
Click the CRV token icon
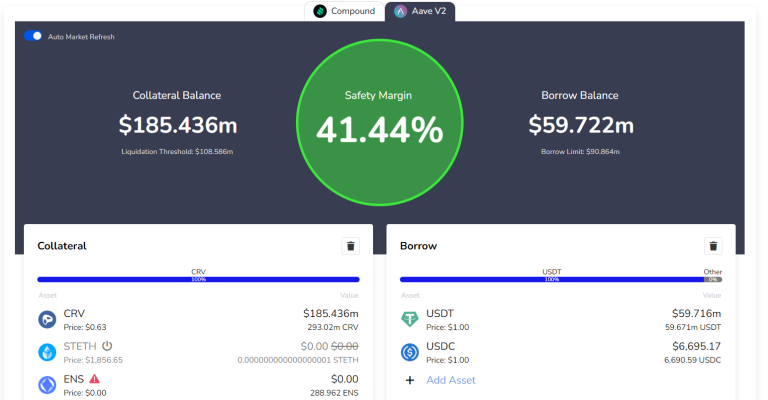tap(48, 320)
